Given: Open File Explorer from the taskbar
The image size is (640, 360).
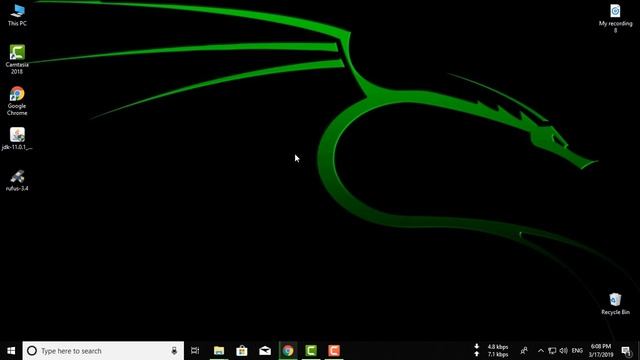Looking at the screenshot, I should 219,351.
